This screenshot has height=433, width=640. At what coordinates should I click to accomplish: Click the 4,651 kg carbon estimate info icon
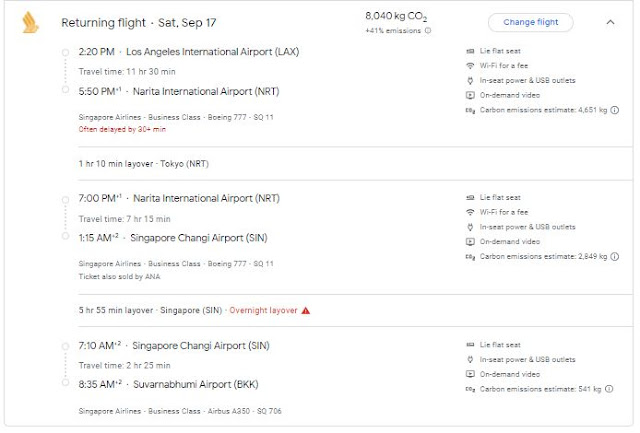618,110
